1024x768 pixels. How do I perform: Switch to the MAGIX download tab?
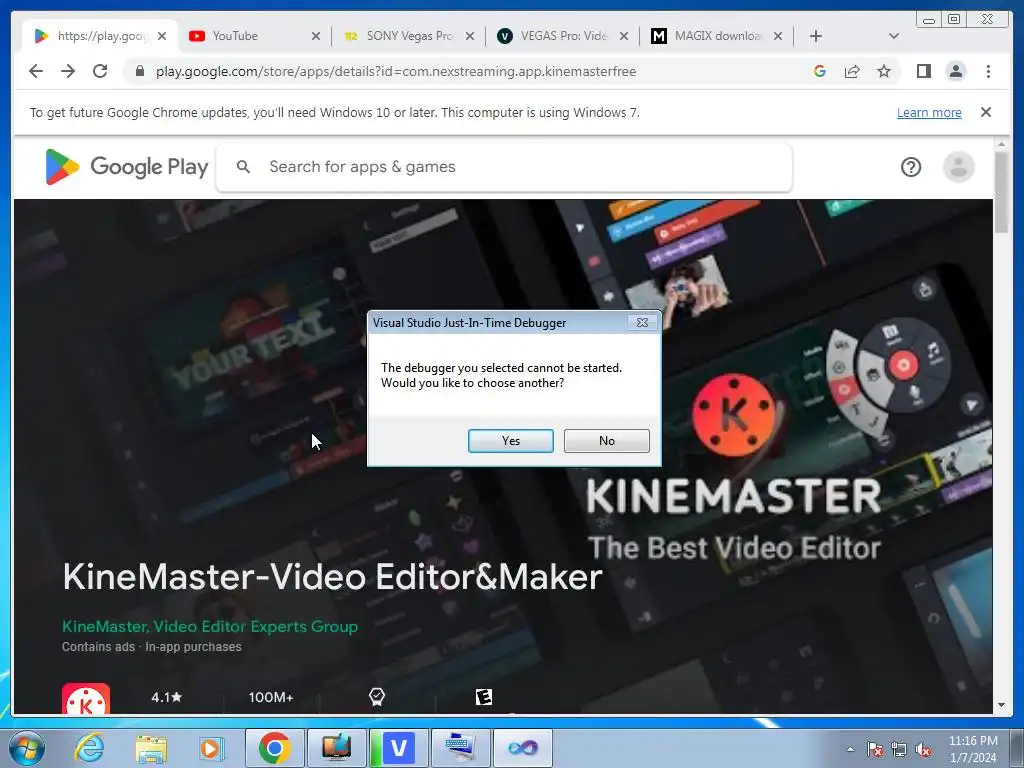click(718, 36)
